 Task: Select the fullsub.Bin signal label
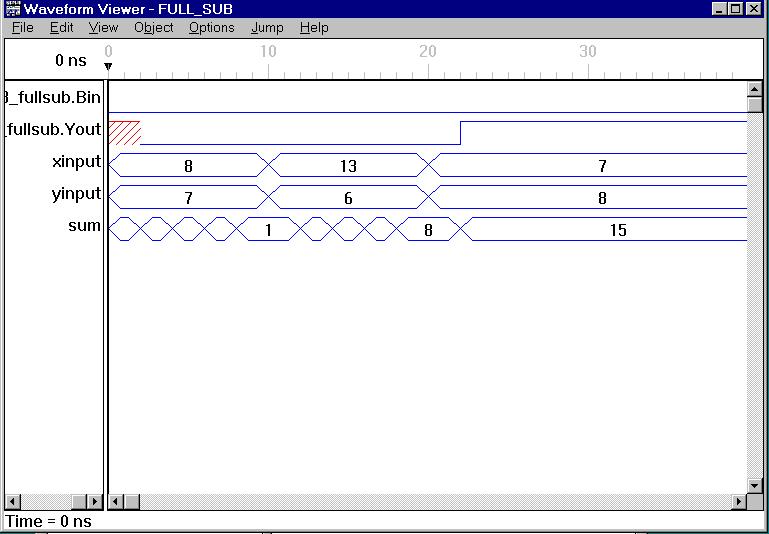(54, 98)
